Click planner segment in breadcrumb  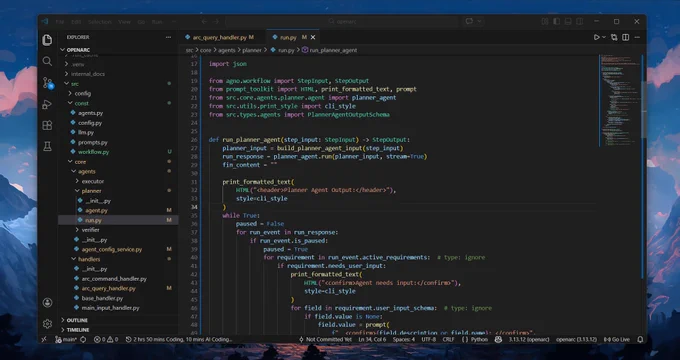point(252,50)
